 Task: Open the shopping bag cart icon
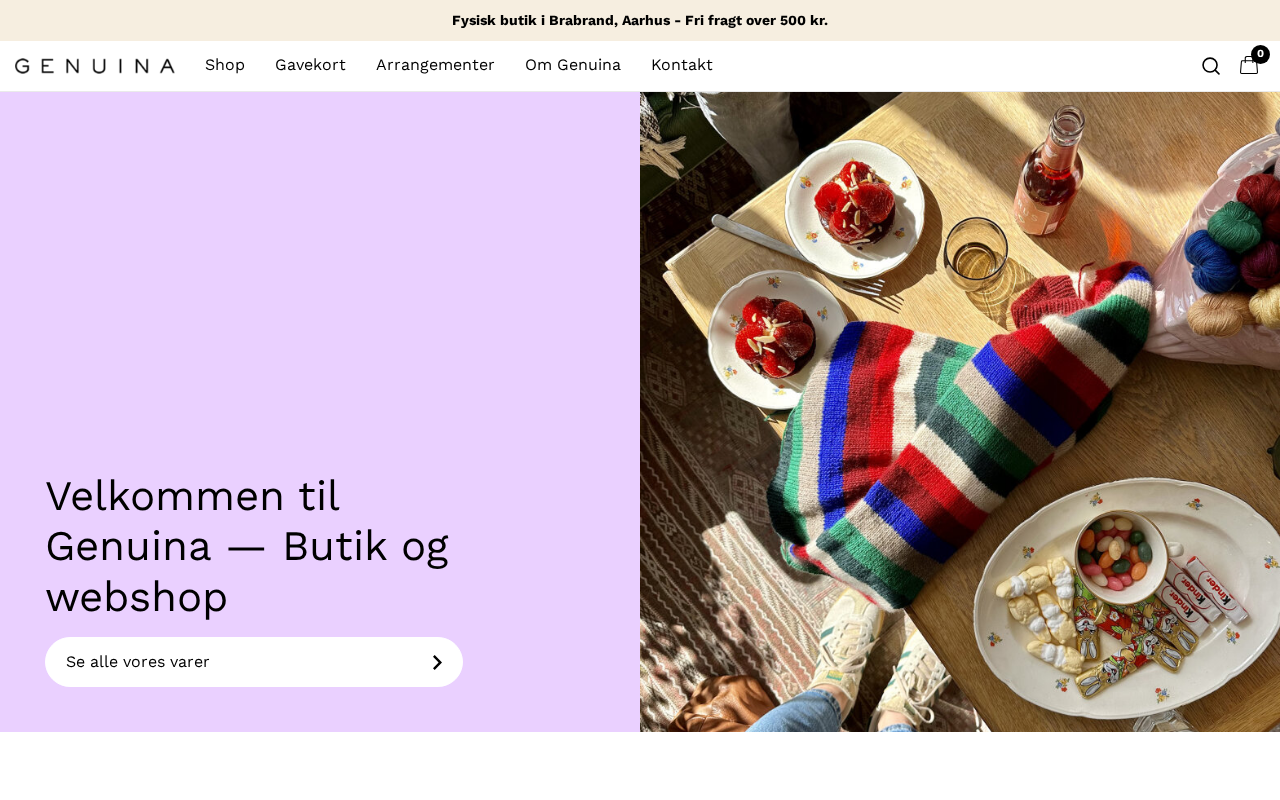pos(1249,66)
